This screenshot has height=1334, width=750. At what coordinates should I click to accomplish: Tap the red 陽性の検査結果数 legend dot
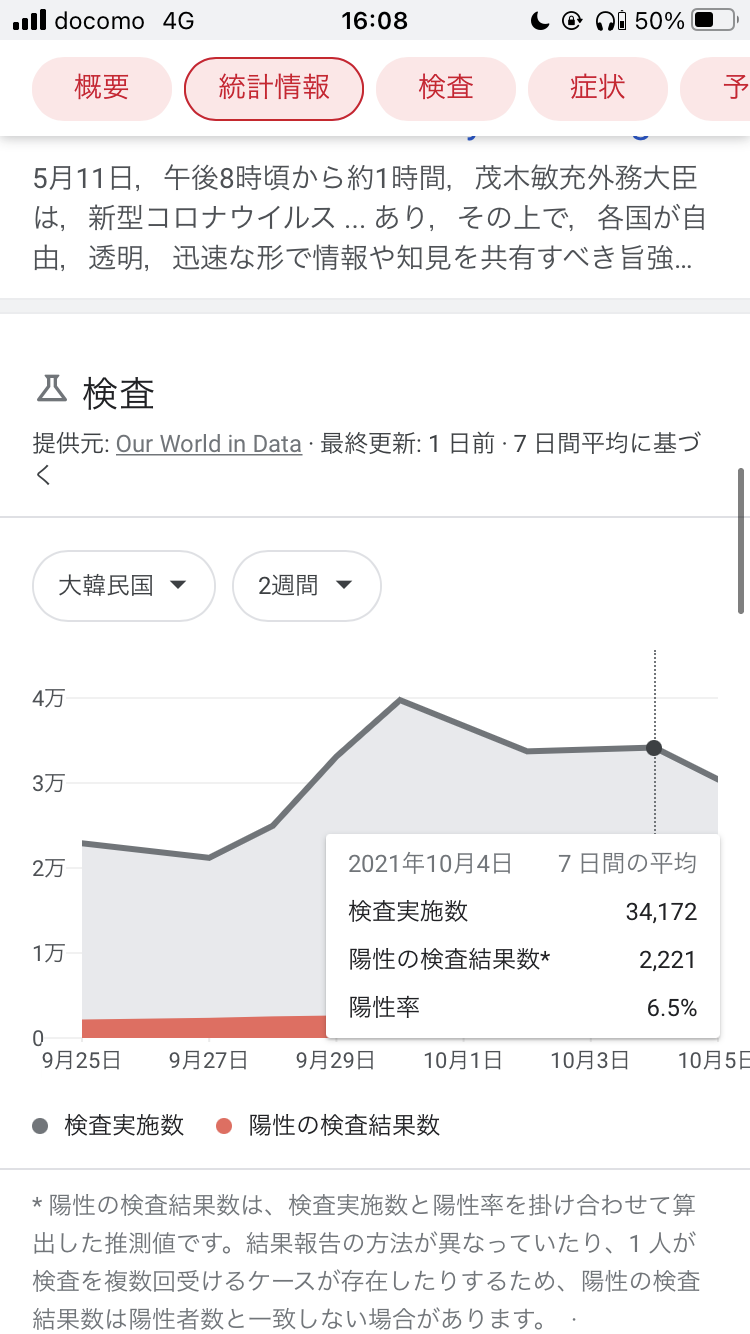224,1126
